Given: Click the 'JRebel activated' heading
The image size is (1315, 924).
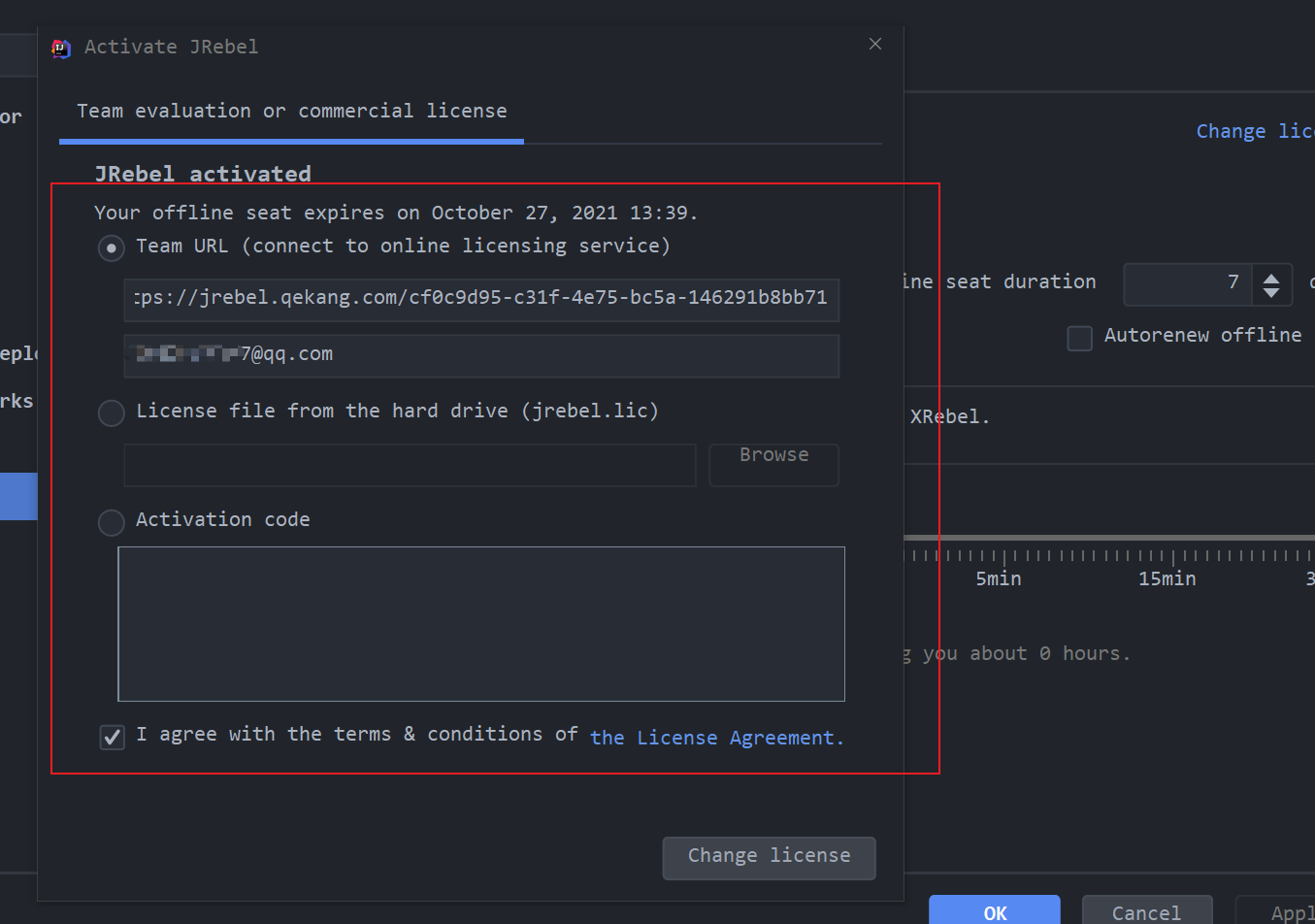Looking at the screenshot, I should [203, 174].
